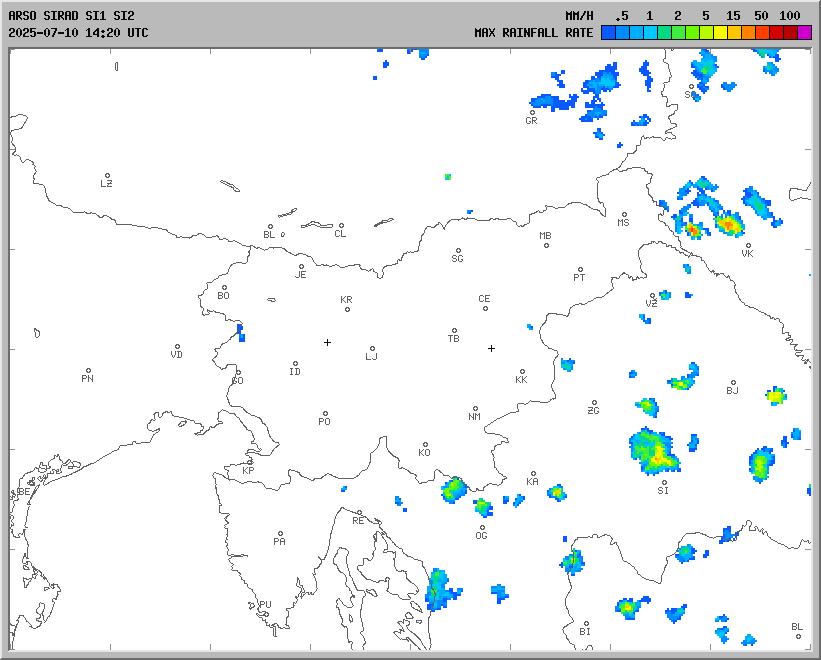Click the MB city marker circle
The width and height of the screenshot is (821, 660).
546,245
